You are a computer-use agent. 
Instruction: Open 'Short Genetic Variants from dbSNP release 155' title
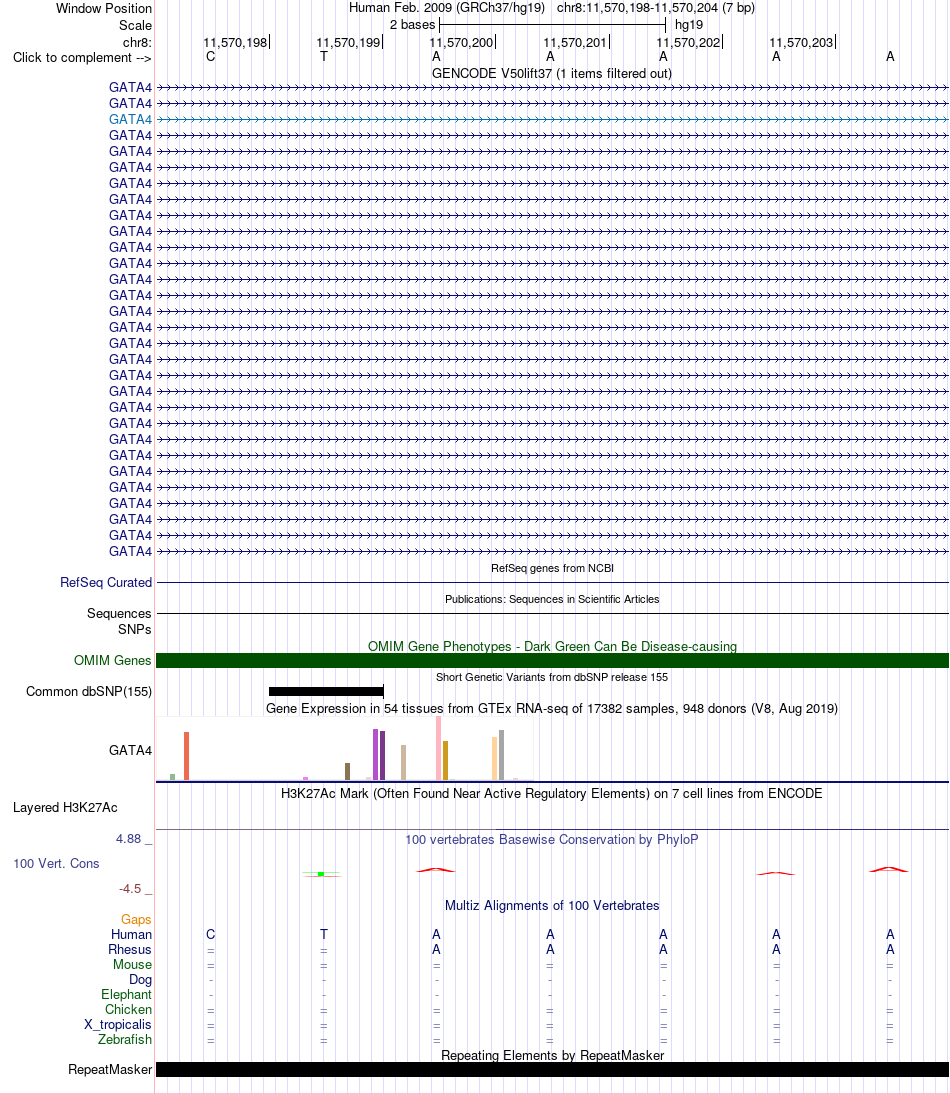(552, 677)
